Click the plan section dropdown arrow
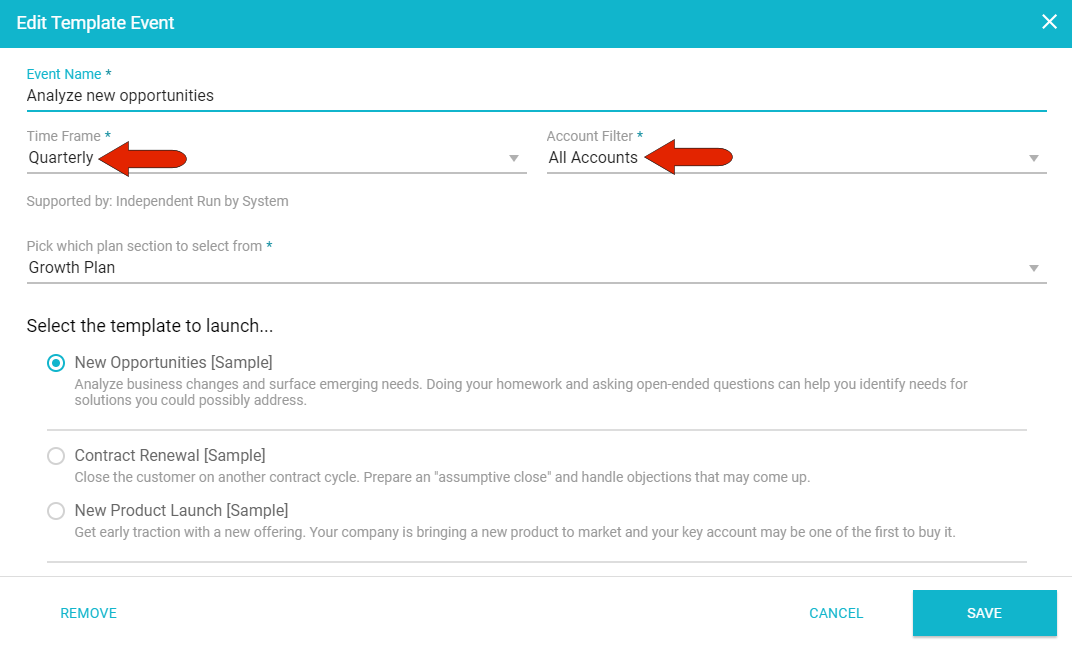Image resolution: width=1072 pixels, height=648 pixels. coord(1034,268)
